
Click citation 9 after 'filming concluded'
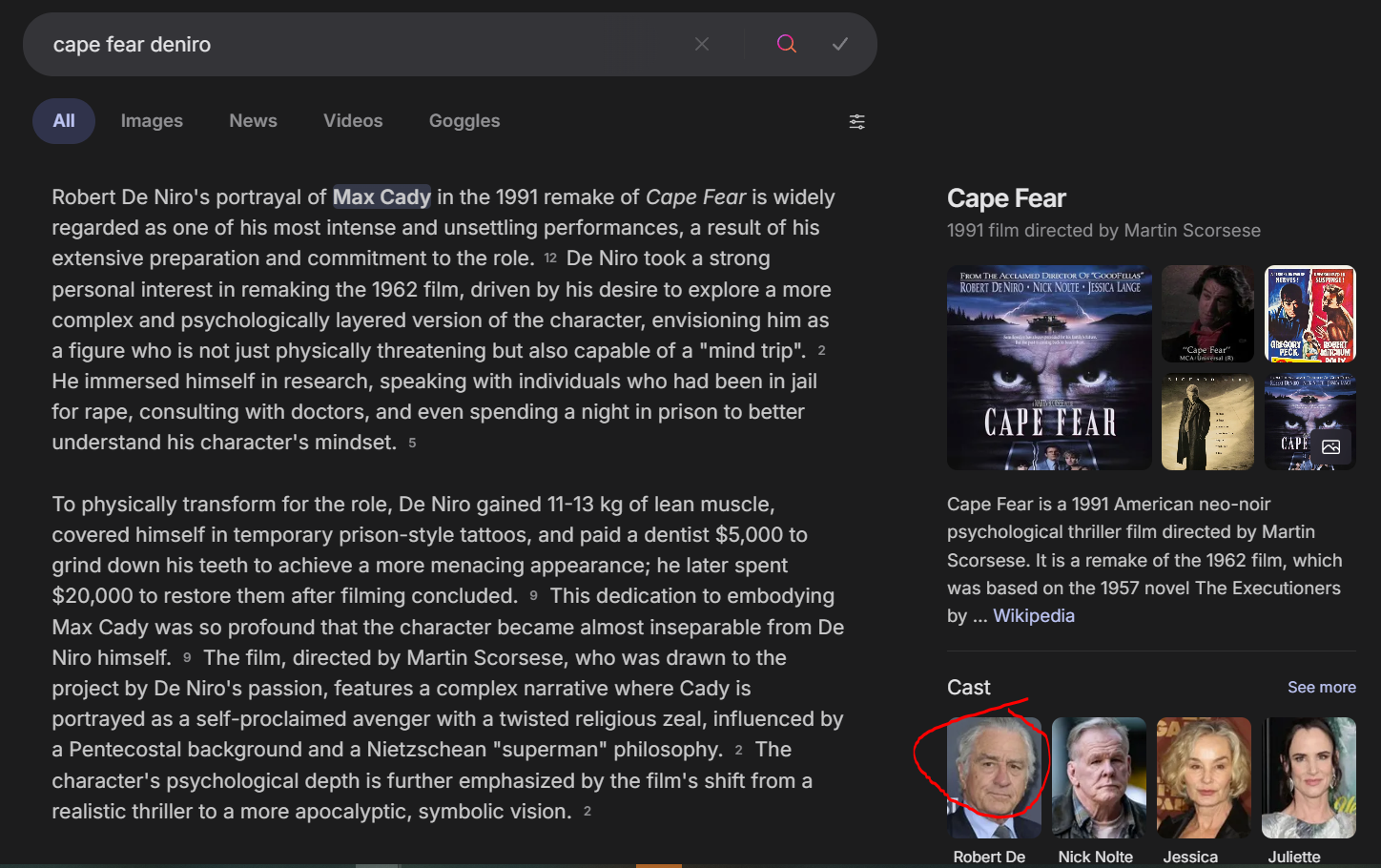click(x=533, y=596)
